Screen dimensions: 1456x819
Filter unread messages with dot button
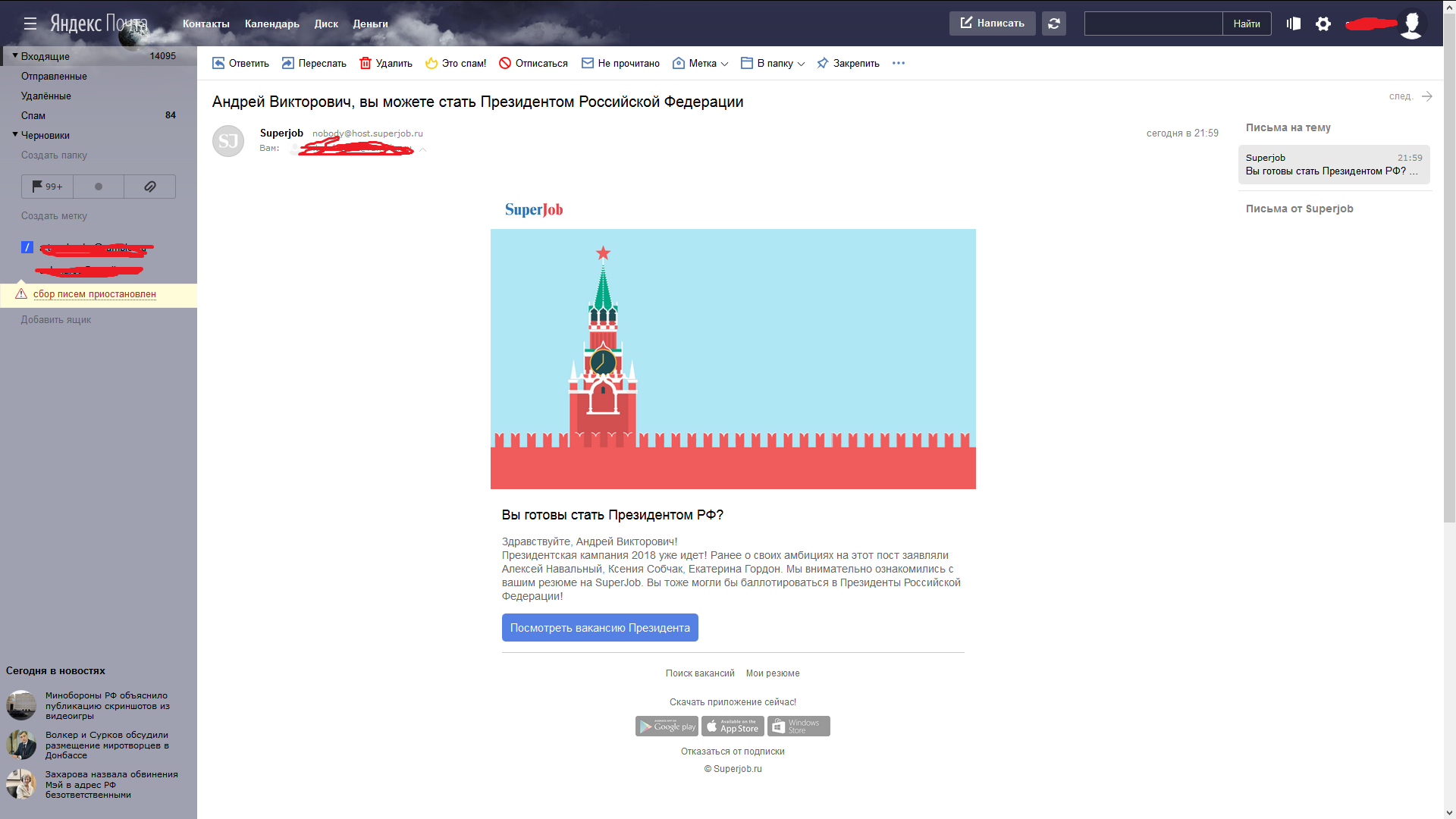coord(99,187)
